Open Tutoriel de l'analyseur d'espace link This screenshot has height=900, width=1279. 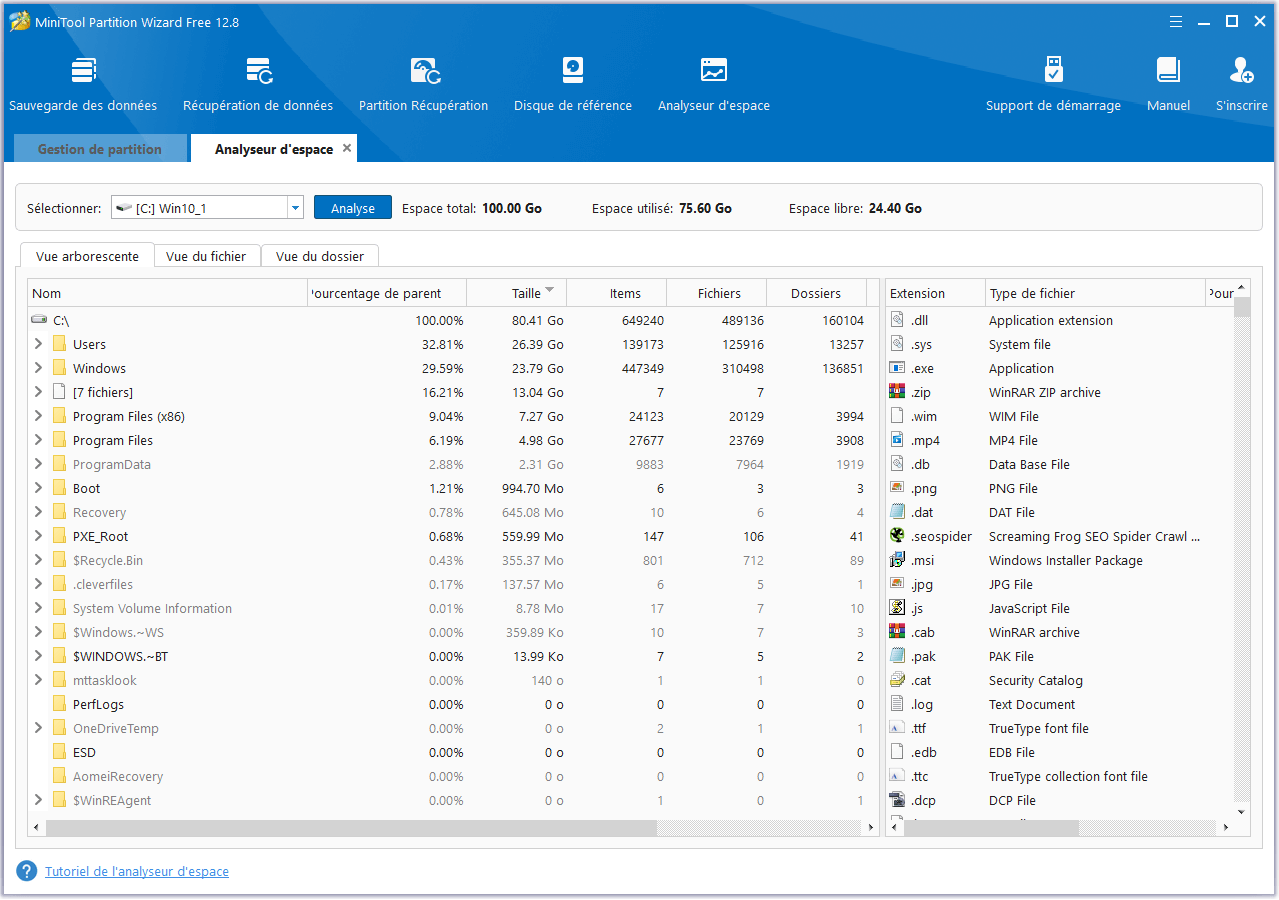137,872
